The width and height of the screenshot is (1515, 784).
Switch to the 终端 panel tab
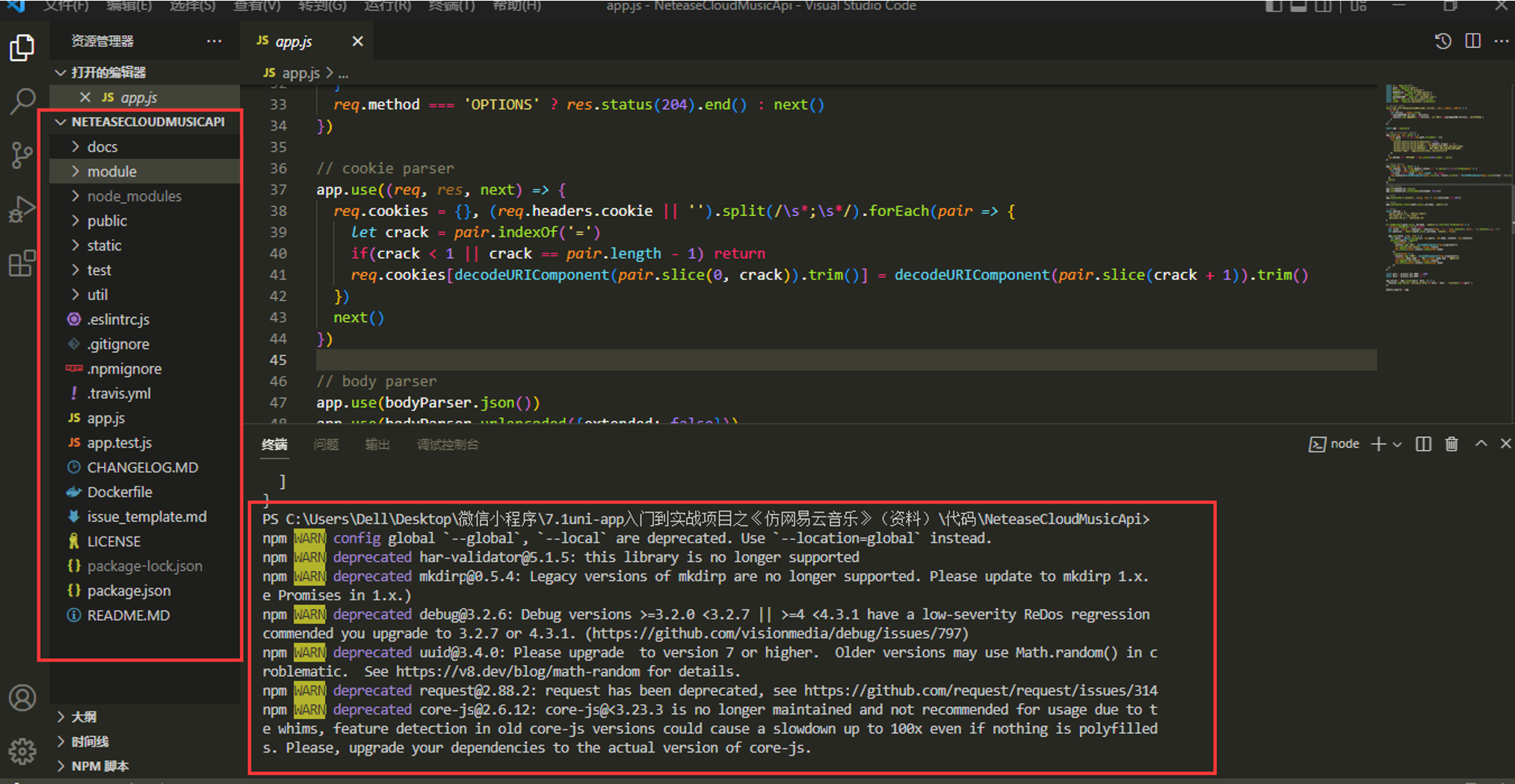point(274,444)
